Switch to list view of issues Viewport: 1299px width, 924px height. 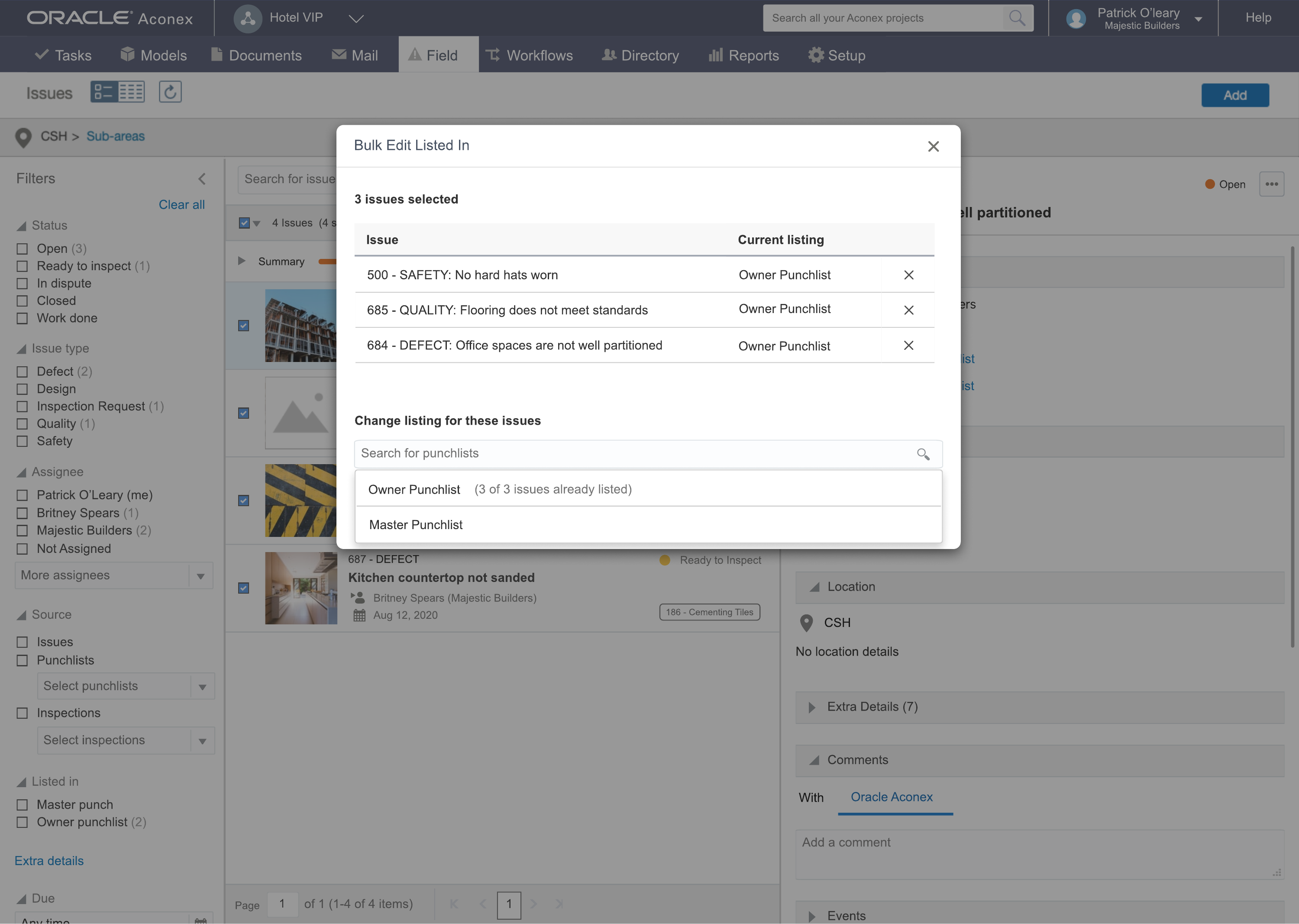click(103, 92)
